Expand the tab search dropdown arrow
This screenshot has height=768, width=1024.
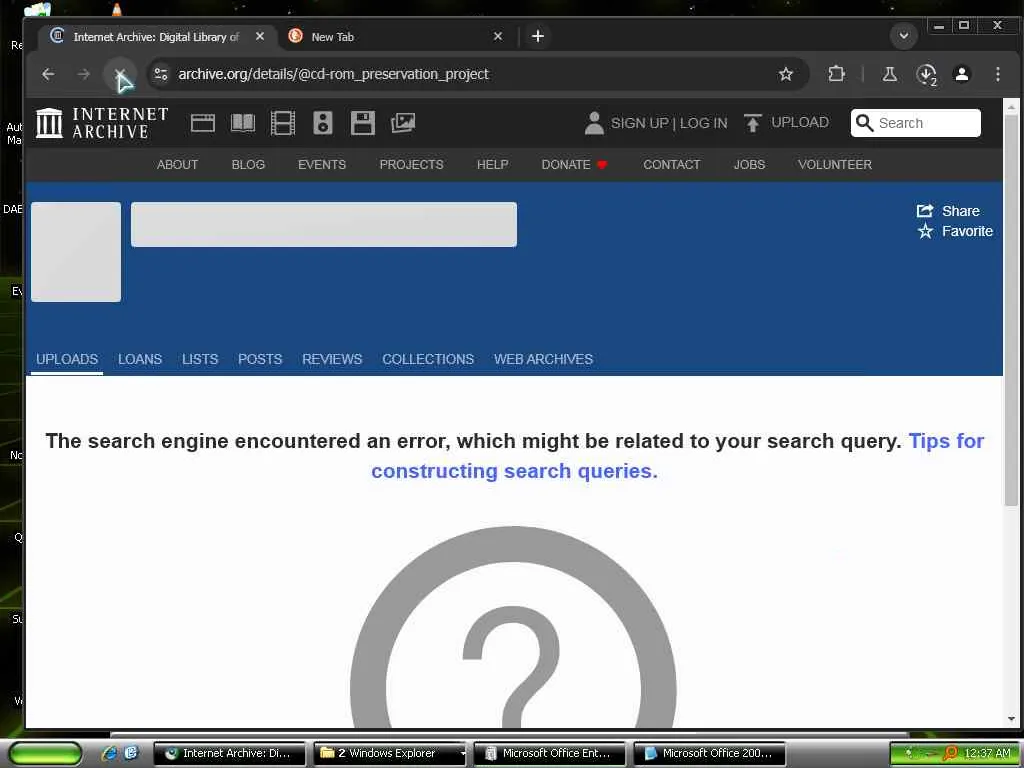point(904,36)
